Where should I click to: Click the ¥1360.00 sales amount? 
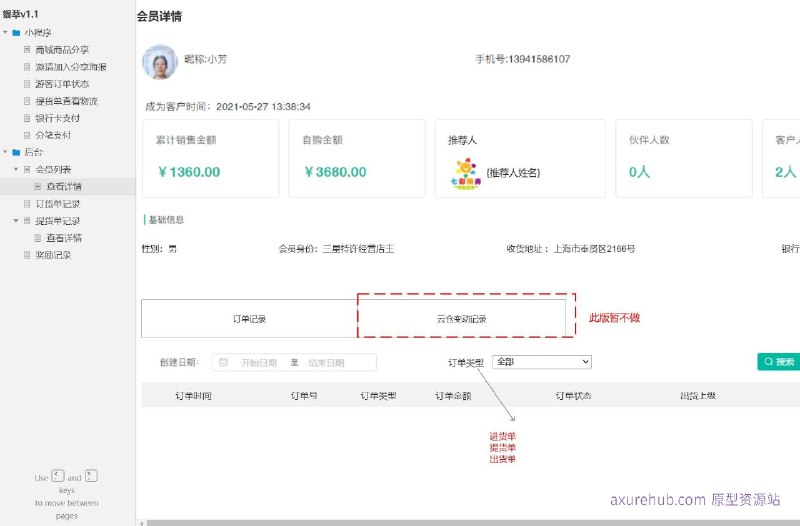[x=189, y=172]
